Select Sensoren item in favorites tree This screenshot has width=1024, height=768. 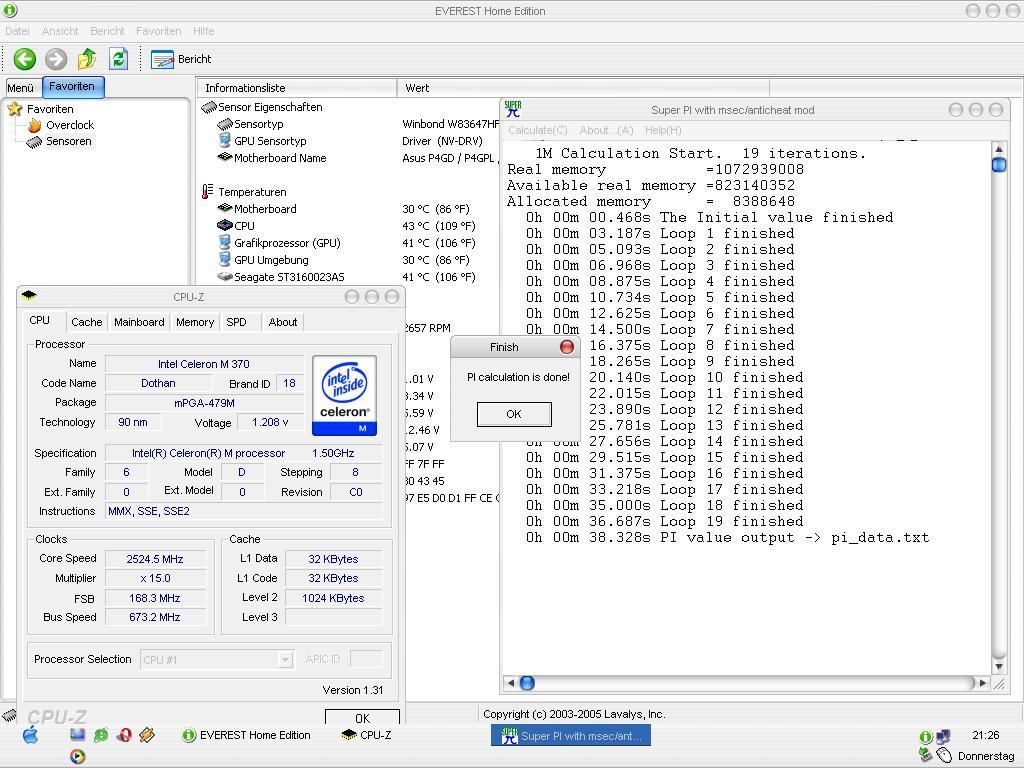pyautogui.click(x=60, y=141)
